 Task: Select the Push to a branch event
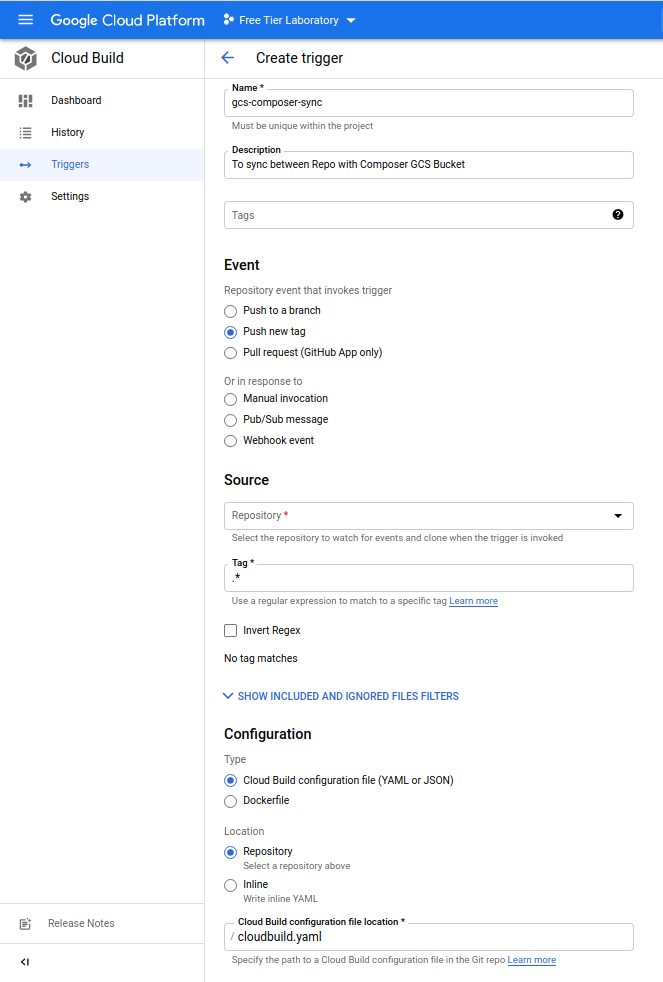(230, 311)
